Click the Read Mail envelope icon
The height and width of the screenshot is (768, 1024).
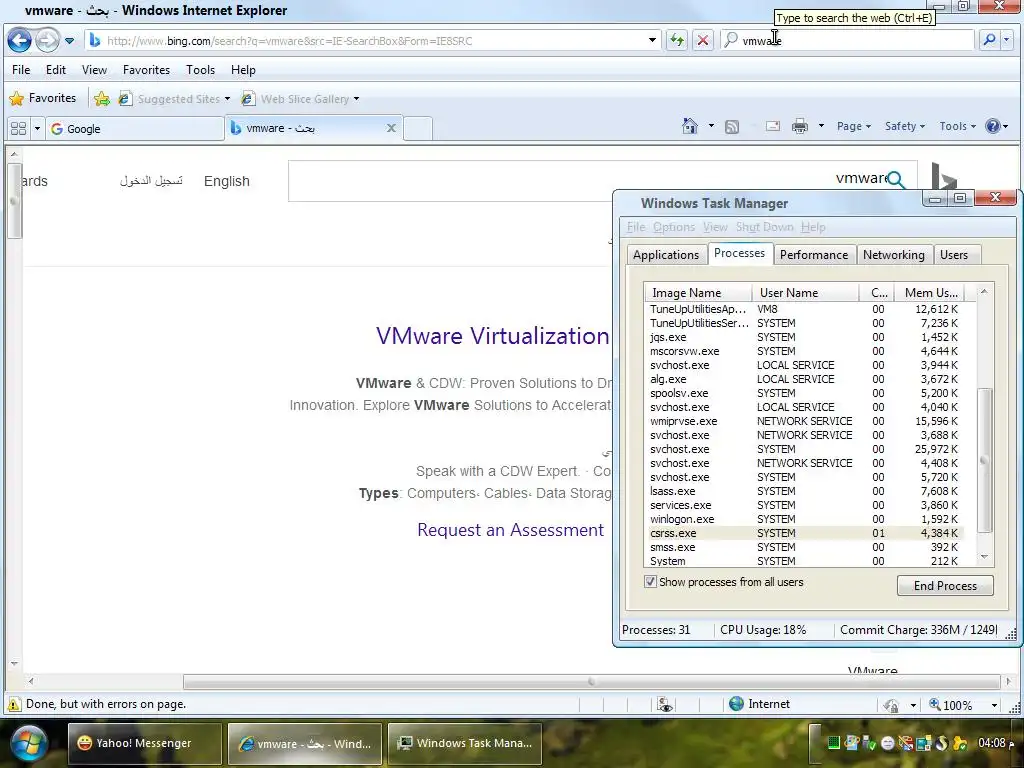(773, 126)
